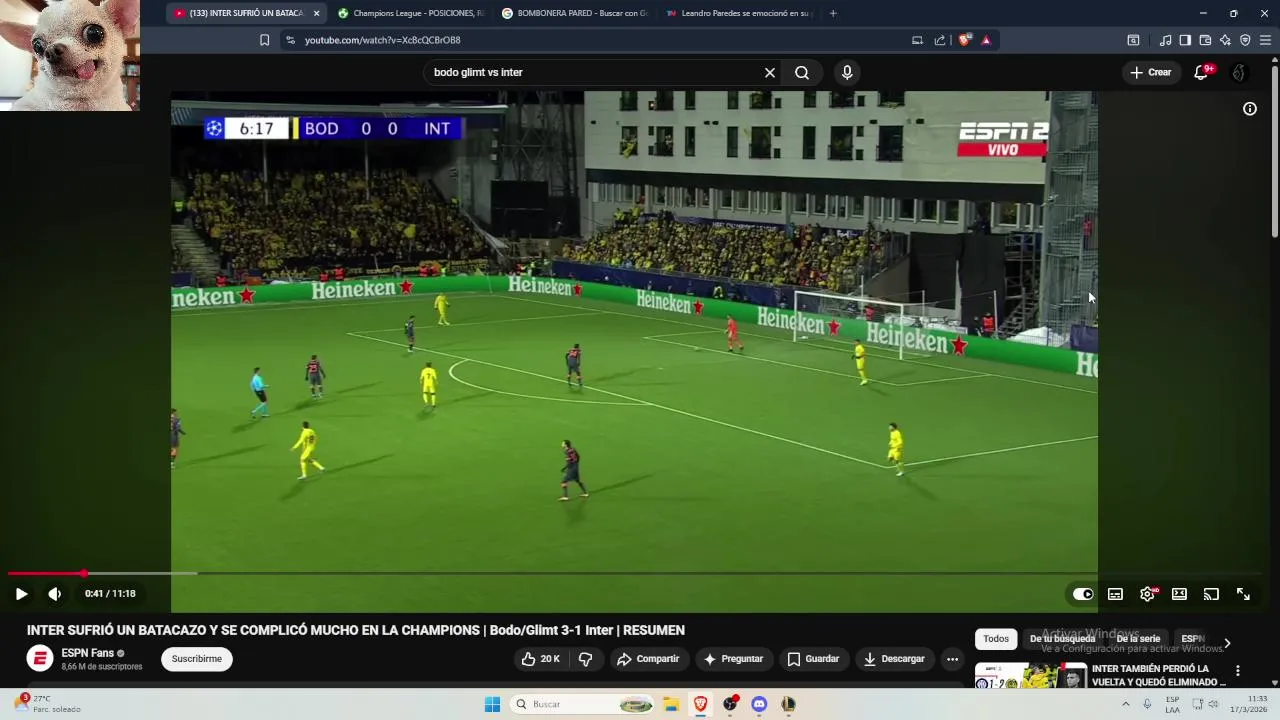The image size is (1280, 720).
Task: Open Brave Rewards triangle icon
Action: (986, 40)
